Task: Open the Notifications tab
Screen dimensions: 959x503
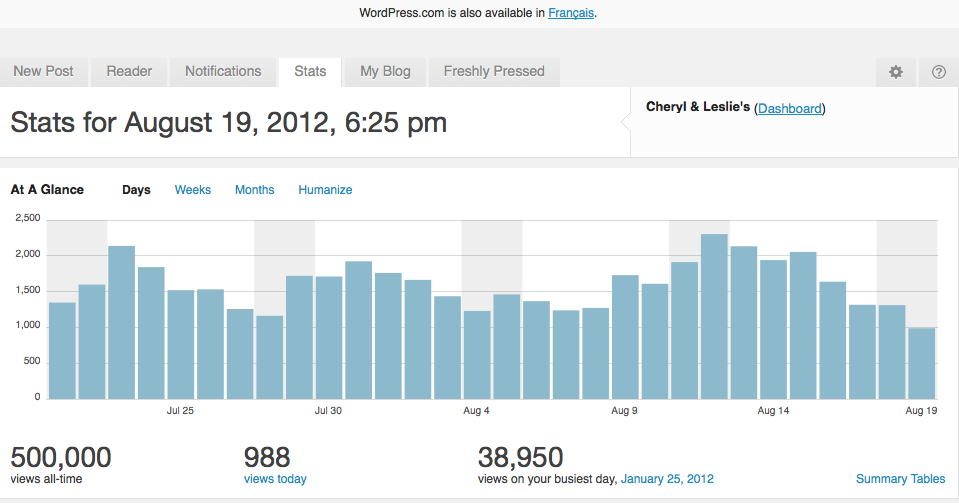Action: point(223,71)
